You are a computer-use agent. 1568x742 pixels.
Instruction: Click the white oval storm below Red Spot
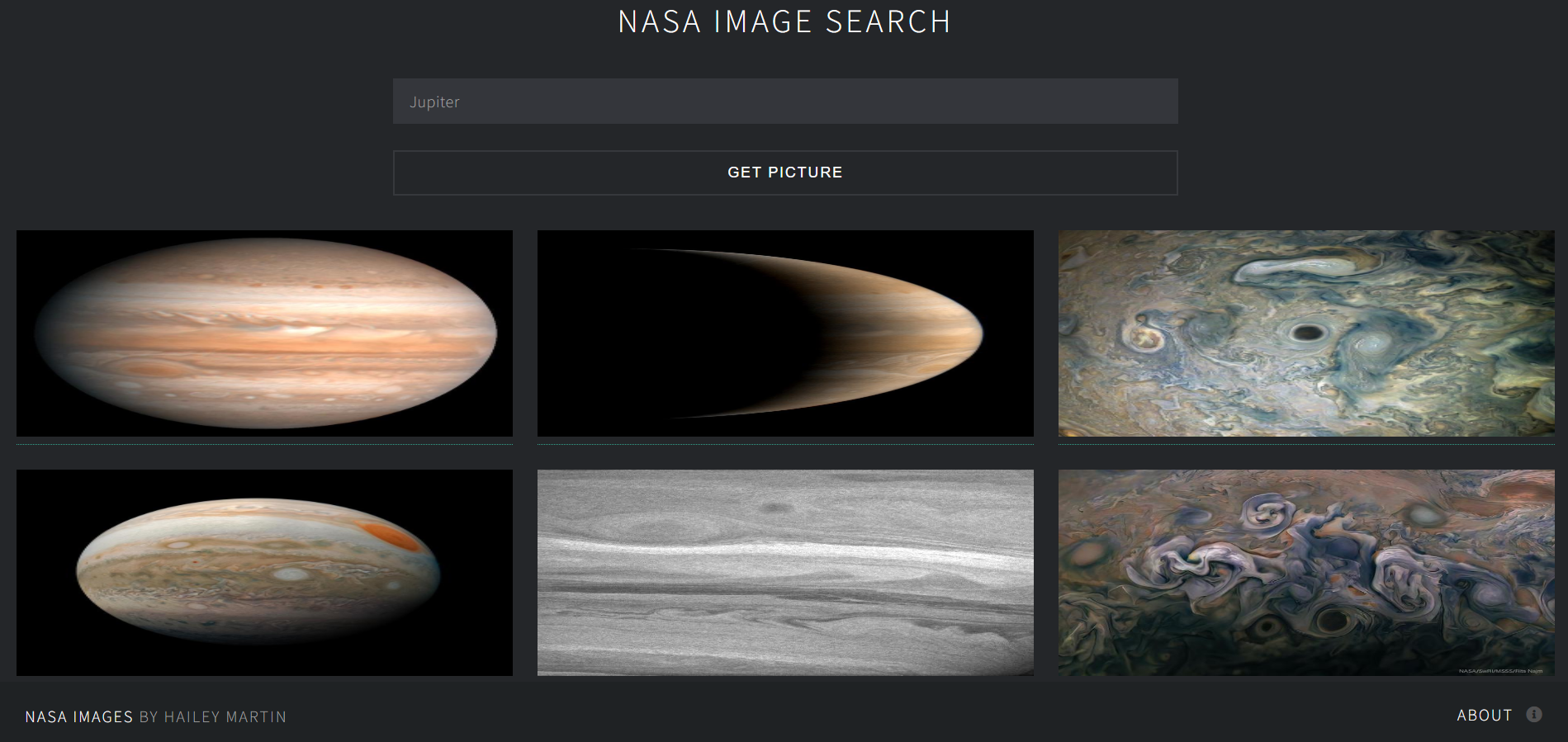290,574
